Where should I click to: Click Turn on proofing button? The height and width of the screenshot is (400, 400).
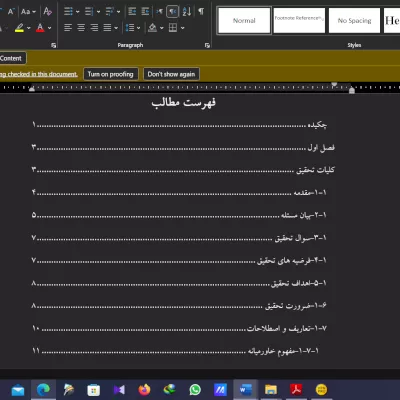(110, 74)
